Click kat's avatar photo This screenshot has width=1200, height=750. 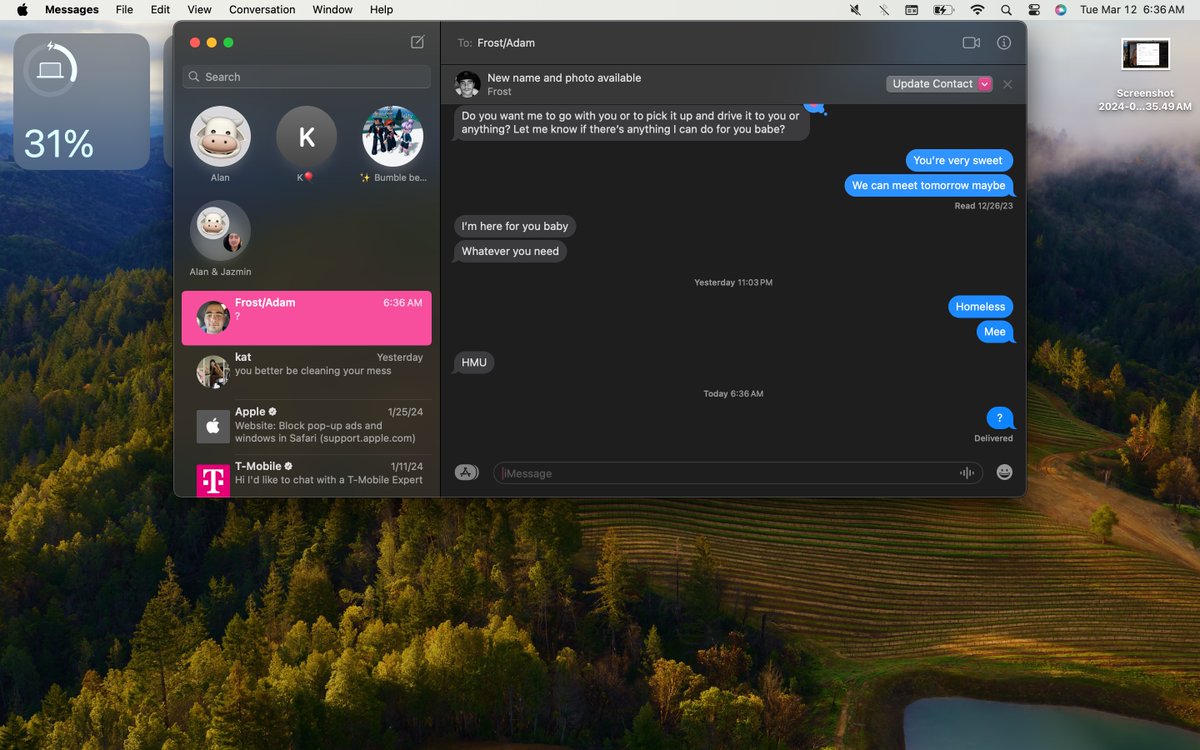(x=213, y=371)
